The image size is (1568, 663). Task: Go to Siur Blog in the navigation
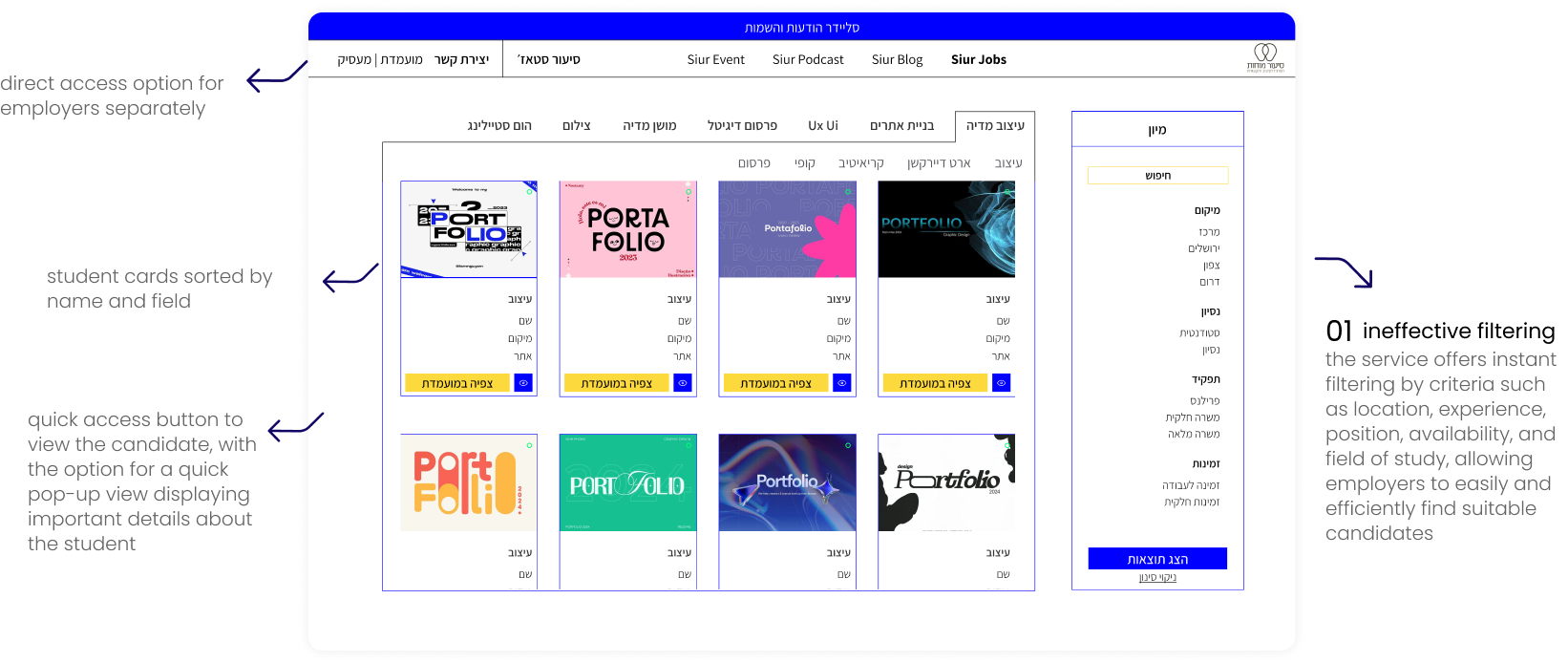click(897, 59)
